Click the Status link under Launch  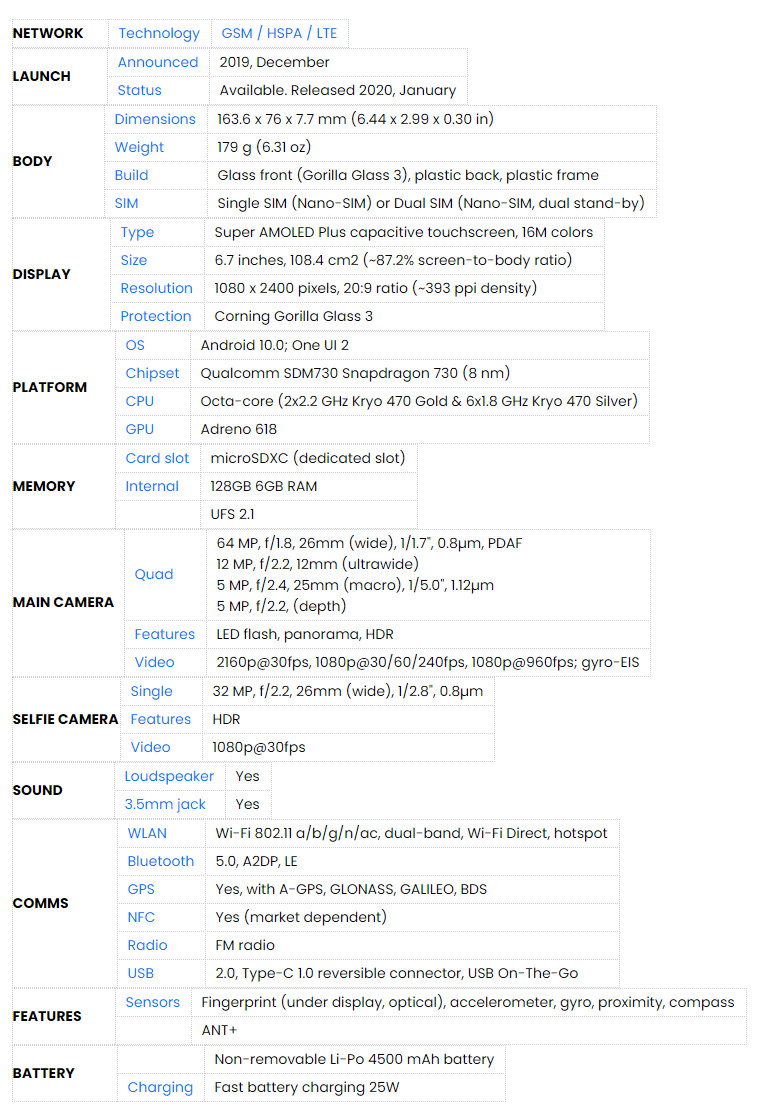coord(140,90)
